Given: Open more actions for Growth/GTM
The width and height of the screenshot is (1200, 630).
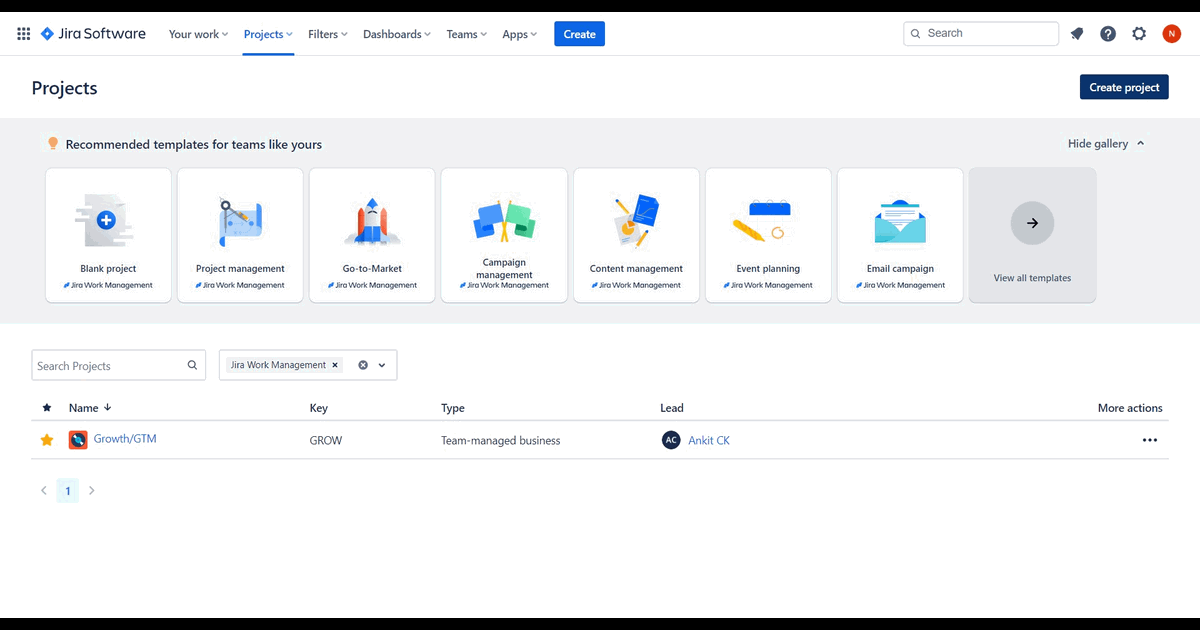Looking at the screenshot, I should coord(1150,440).
